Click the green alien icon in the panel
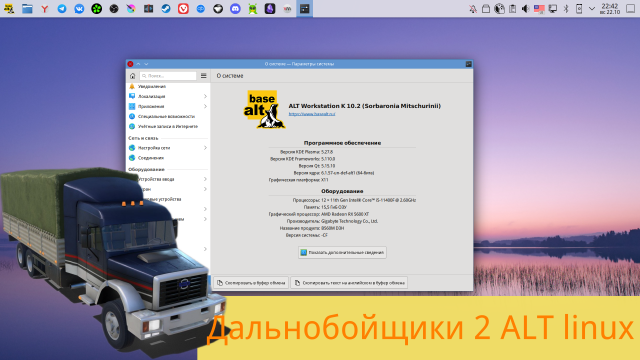 point(253,9)
